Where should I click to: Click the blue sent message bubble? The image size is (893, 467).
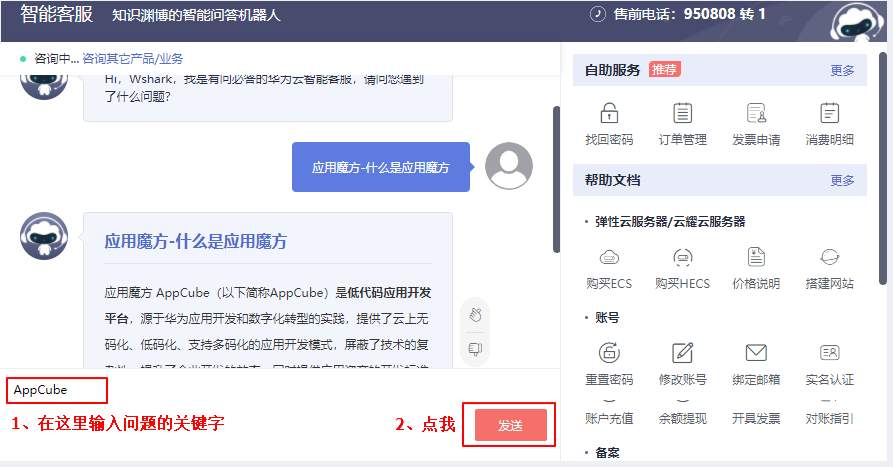click(381, 167)
